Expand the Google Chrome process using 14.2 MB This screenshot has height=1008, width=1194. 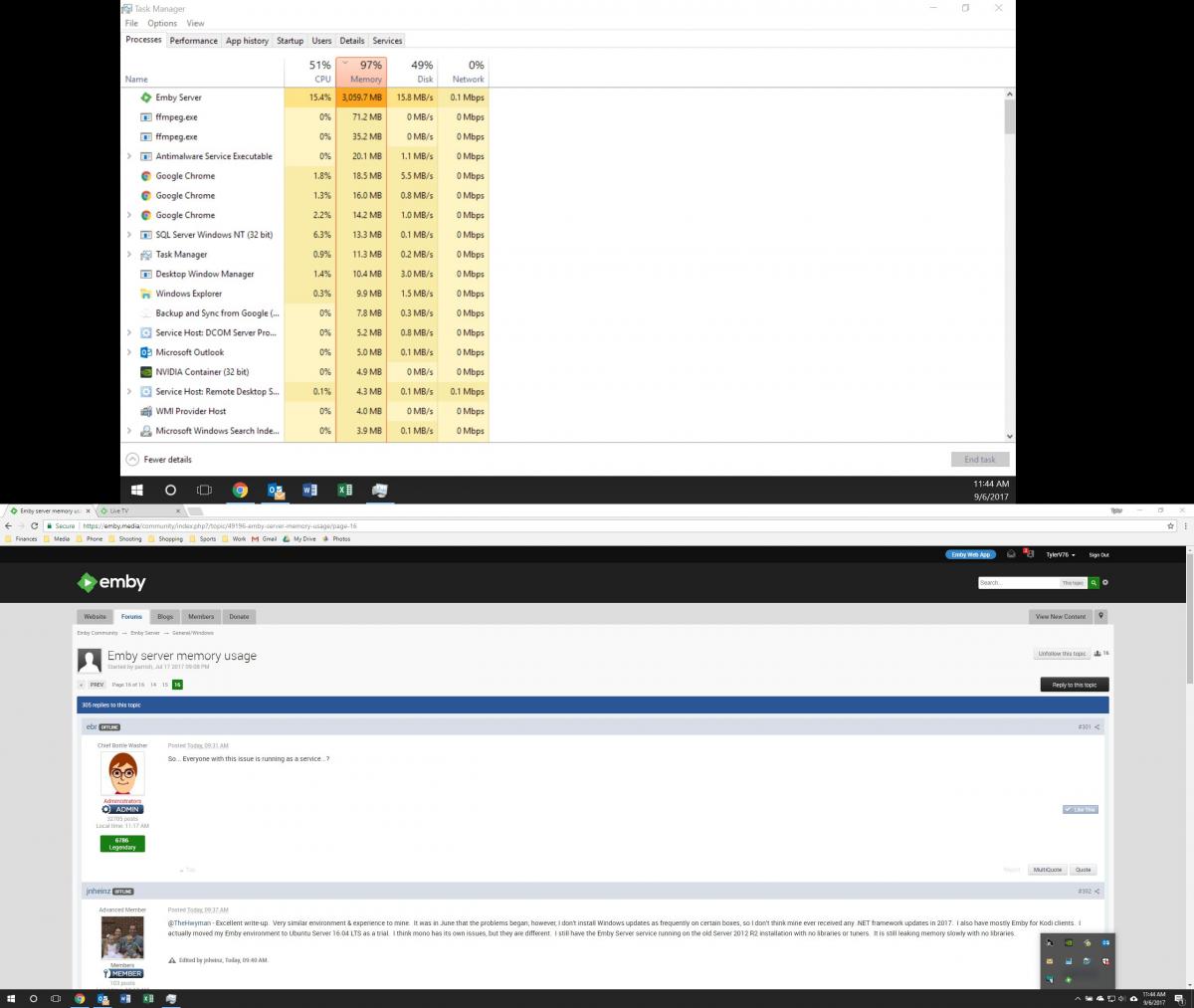129,215
